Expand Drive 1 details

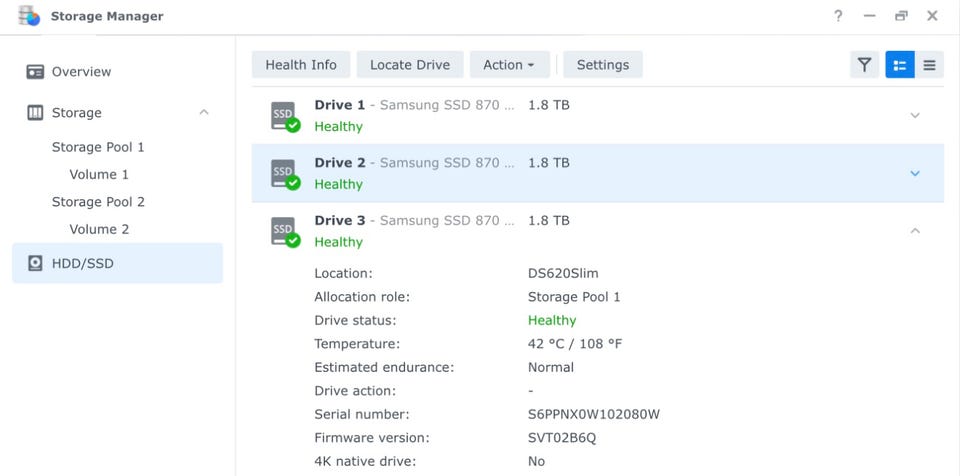(x=915, y=116)
